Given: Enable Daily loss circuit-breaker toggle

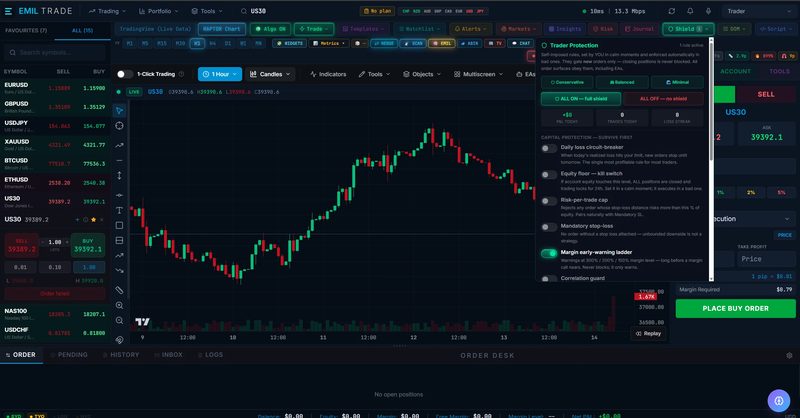Looking at the screenshot, I should 549,149.
